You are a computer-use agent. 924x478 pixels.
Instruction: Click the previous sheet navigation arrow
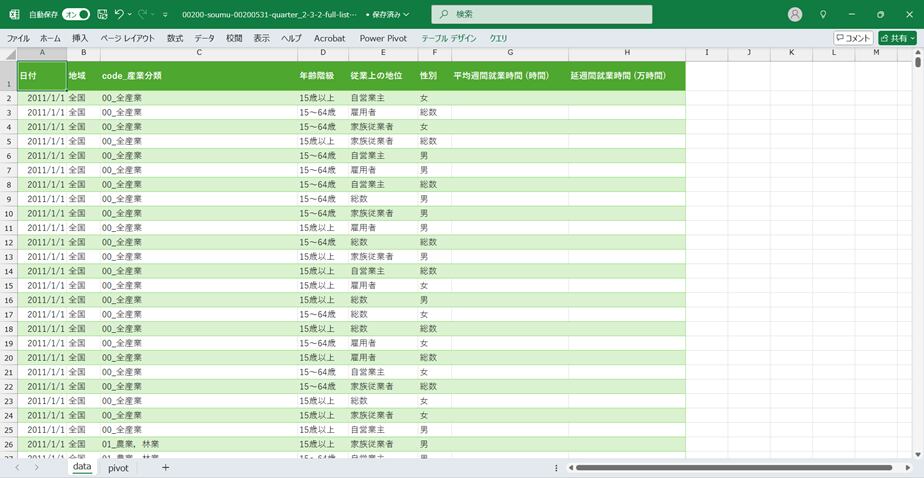click(17, 467)
